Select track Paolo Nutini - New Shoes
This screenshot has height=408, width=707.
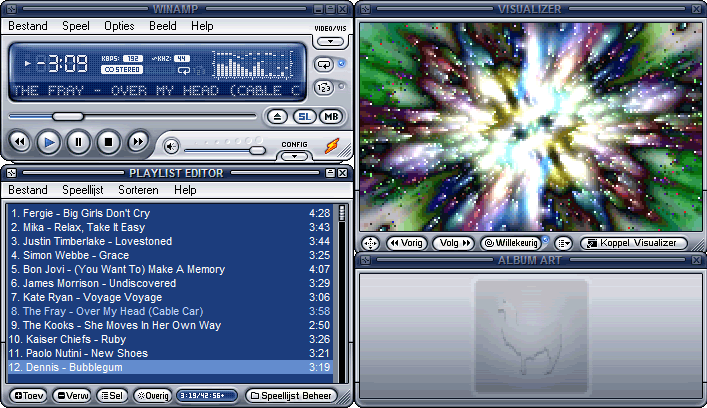[x=170, y=353]
